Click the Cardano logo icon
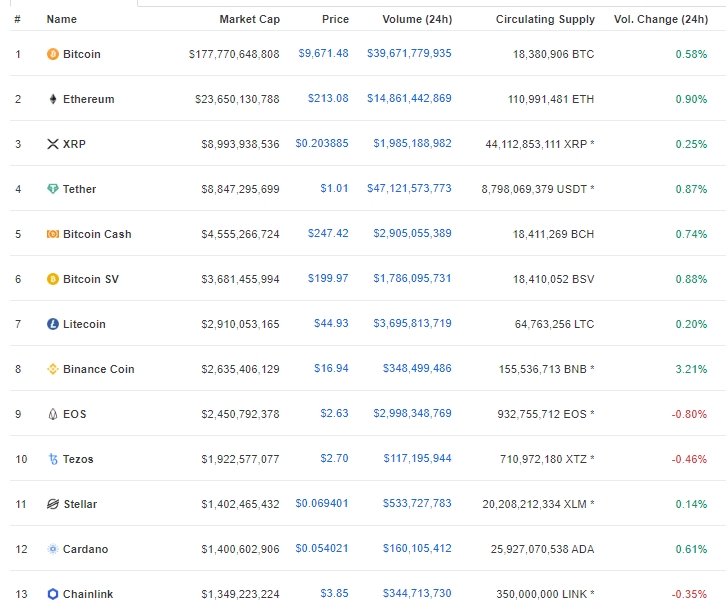Viewport: 726px width, 606px height. click(x=53, y=549)
